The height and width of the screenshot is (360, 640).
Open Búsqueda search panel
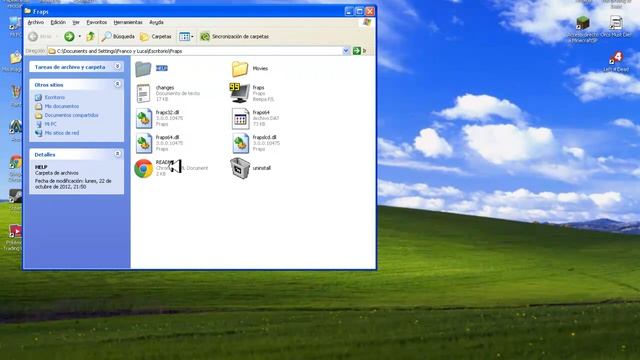(118, 36)
